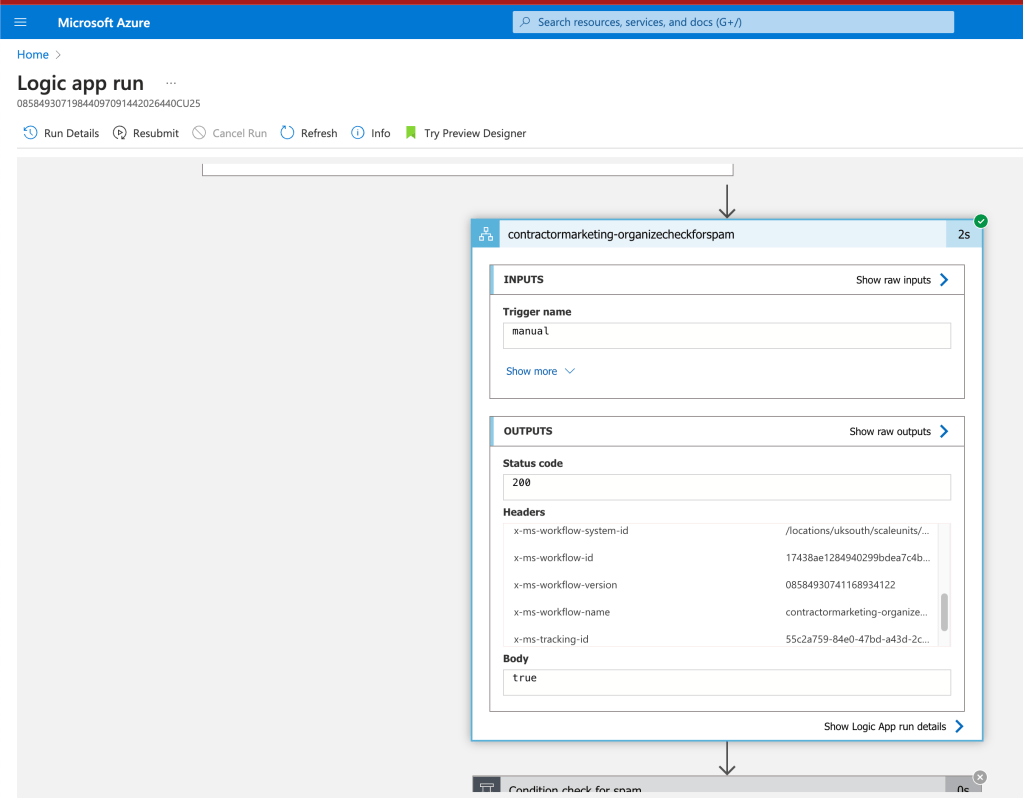Click the Status code field showing 200
1023x798 pixels.
click(x=727, y=487)
